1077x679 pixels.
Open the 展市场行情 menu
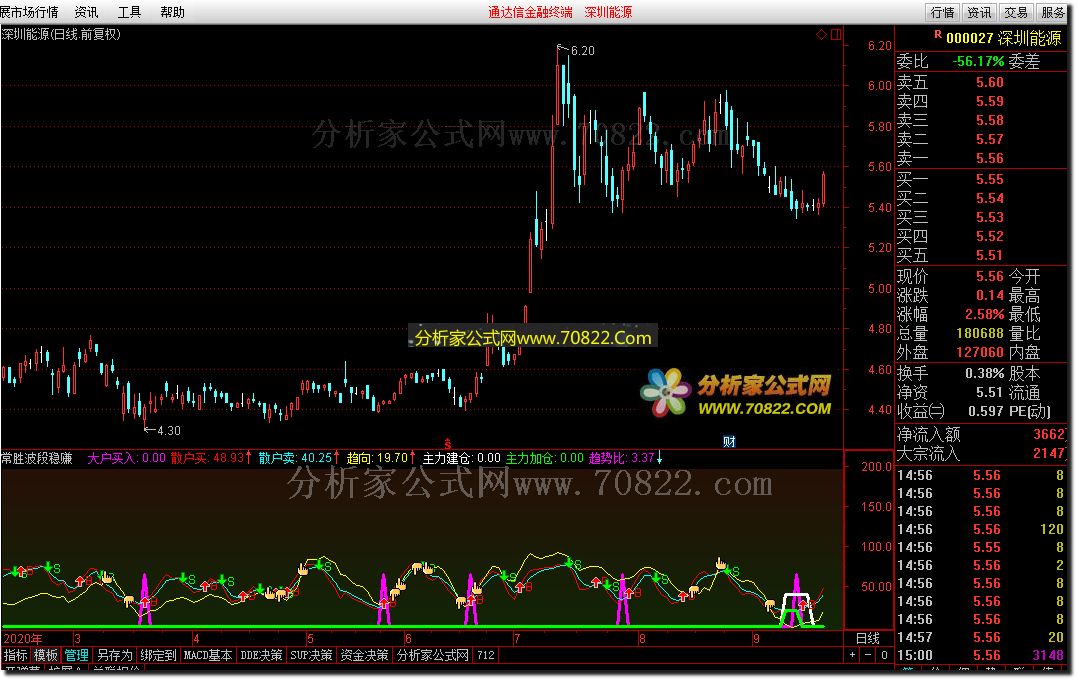pos(30,12)
